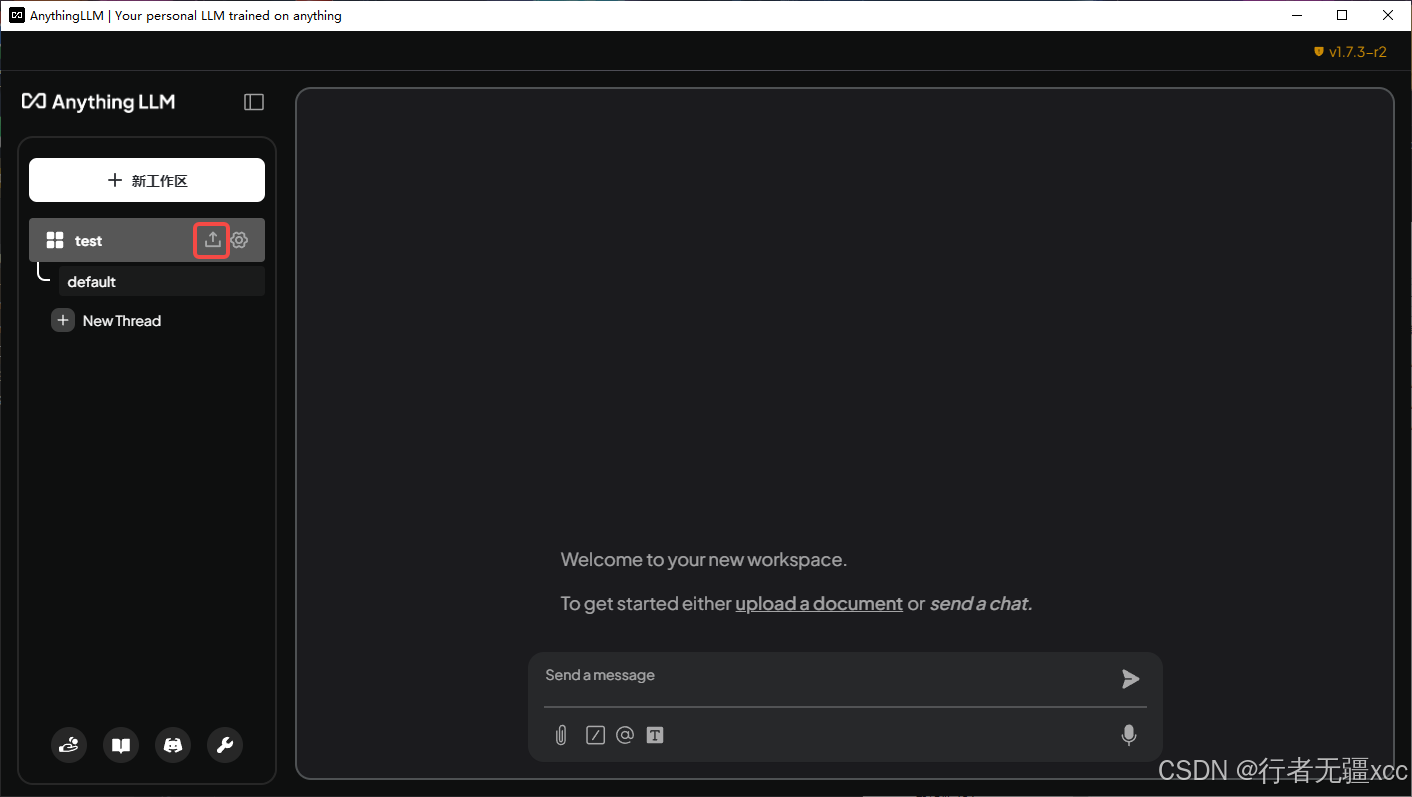Open the test workspace settings gear

coord(239,240)
